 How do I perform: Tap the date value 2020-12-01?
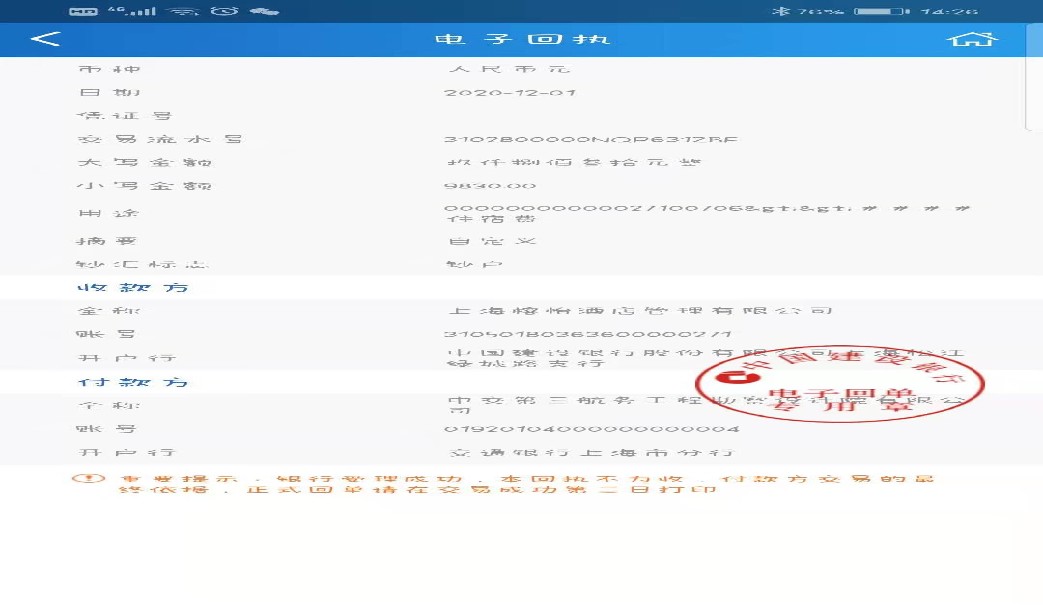[x=510, y=93]
